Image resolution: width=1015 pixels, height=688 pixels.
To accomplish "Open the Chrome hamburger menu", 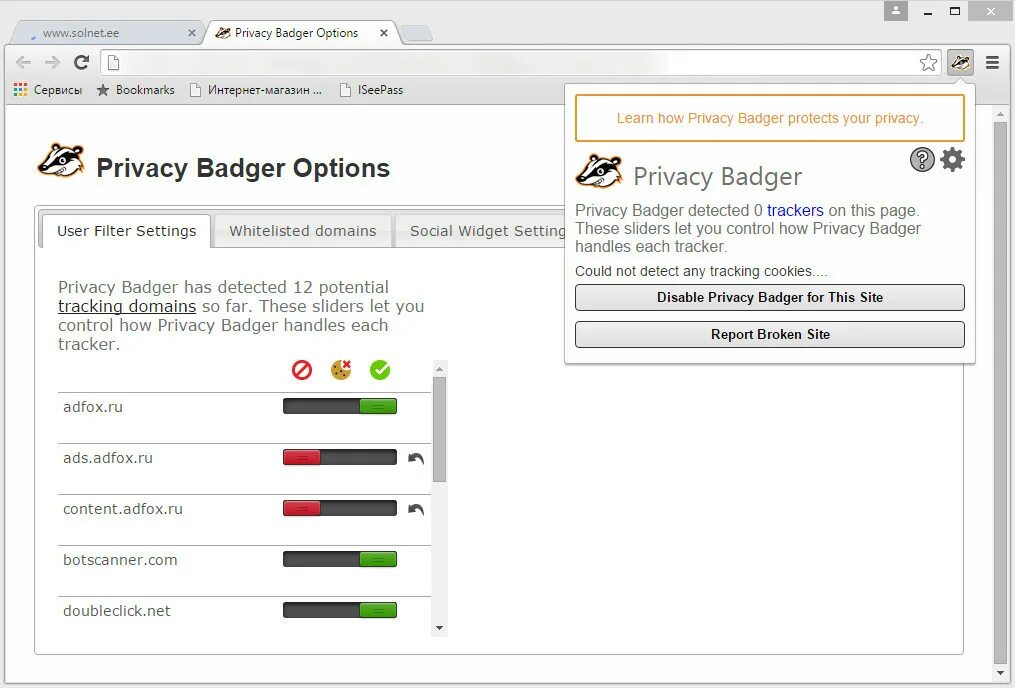I will (x=992, y=63).
